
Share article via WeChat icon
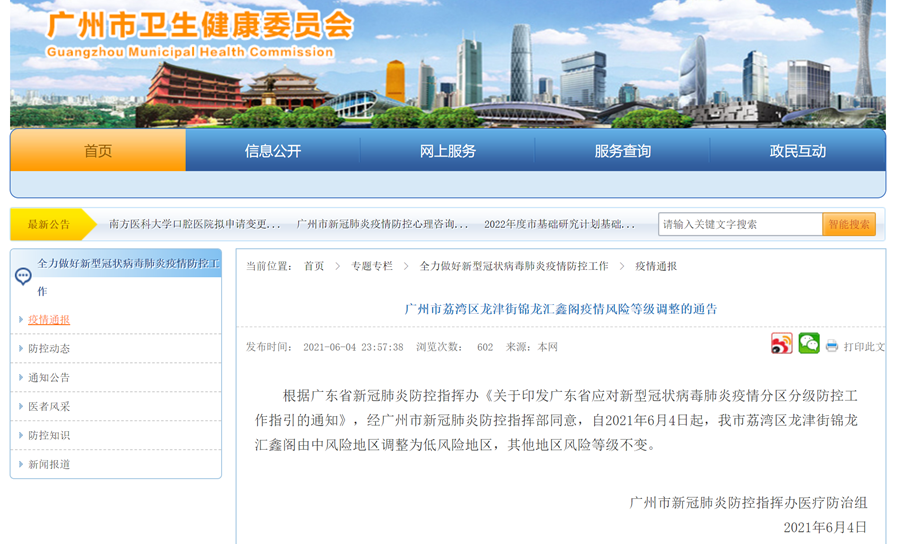tap(809, 343)
